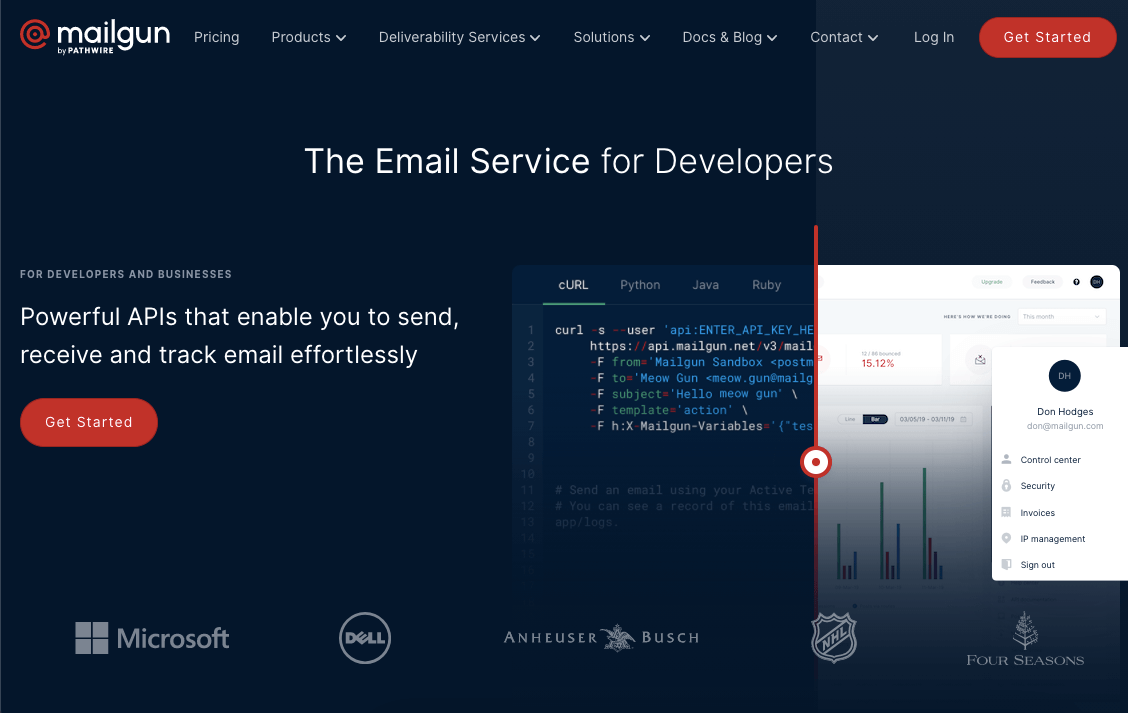
Task: Open the Products dropdown menu
Action: (308, 37)
